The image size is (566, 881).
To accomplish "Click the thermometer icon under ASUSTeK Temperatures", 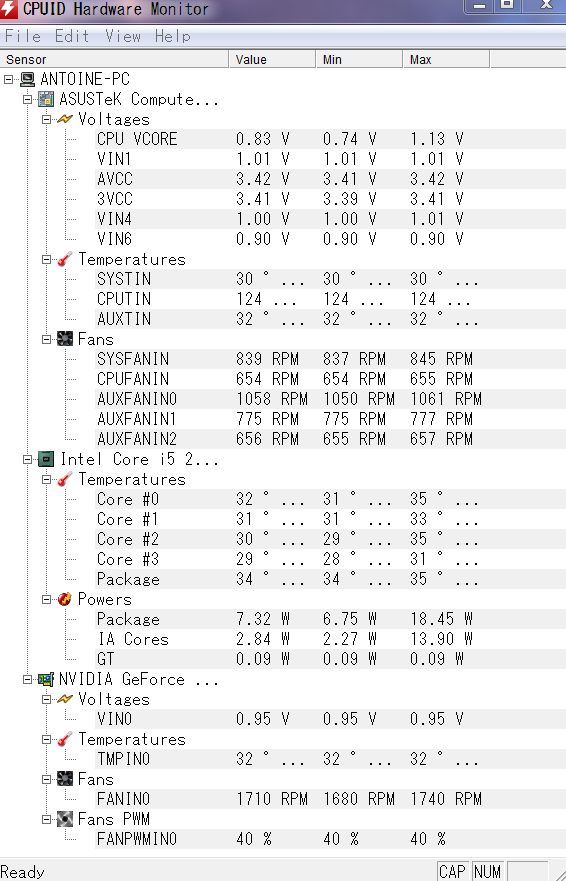I will tap(65, 260).
